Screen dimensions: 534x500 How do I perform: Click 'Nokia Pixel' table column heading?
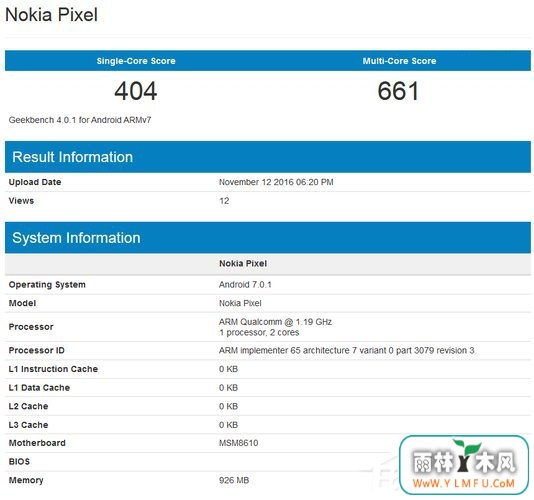[x=243, y=263]
